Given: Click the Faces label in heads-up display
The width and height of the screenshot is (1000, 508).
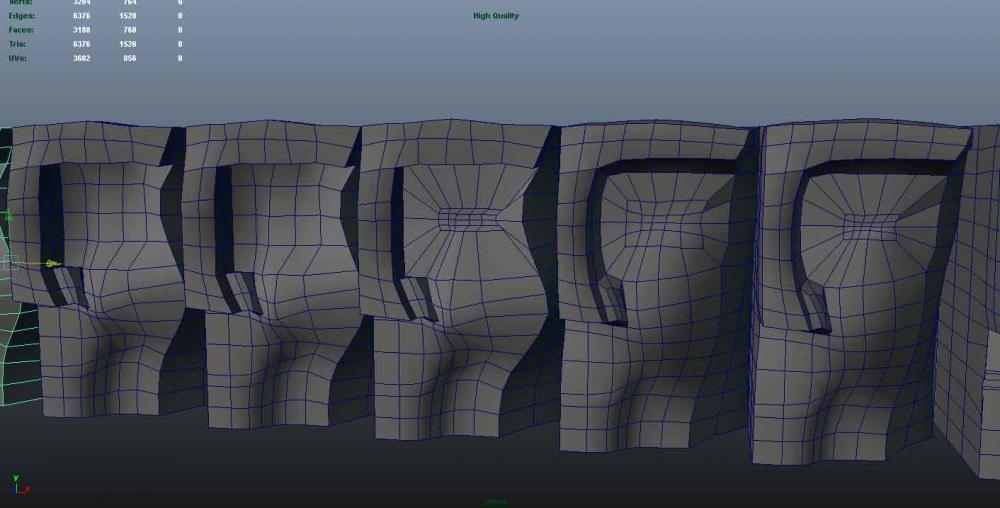Looking at the screenshot, I should click(x=21, y=30).
